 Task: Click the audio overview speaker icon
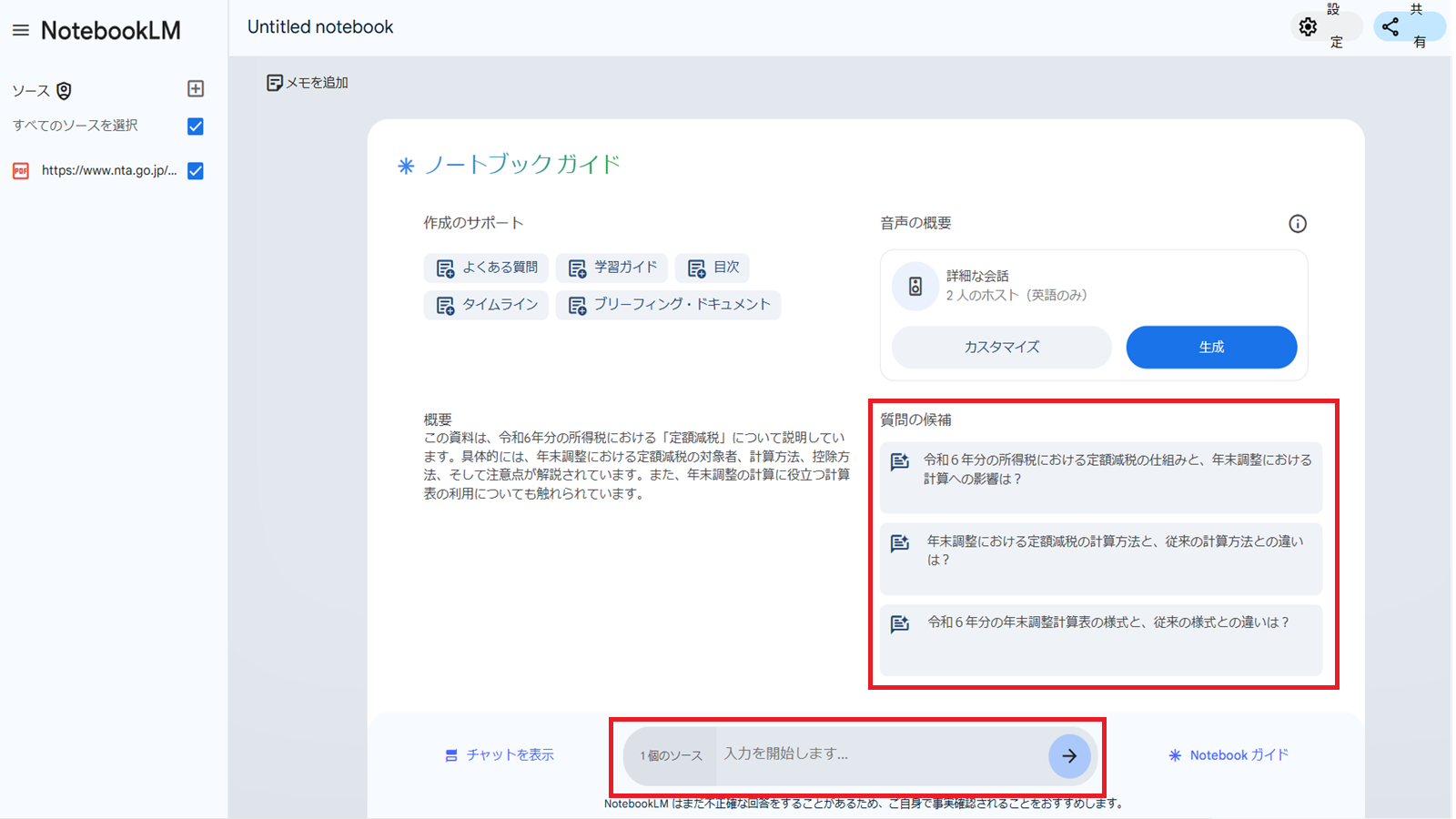(x=915, y=286)
